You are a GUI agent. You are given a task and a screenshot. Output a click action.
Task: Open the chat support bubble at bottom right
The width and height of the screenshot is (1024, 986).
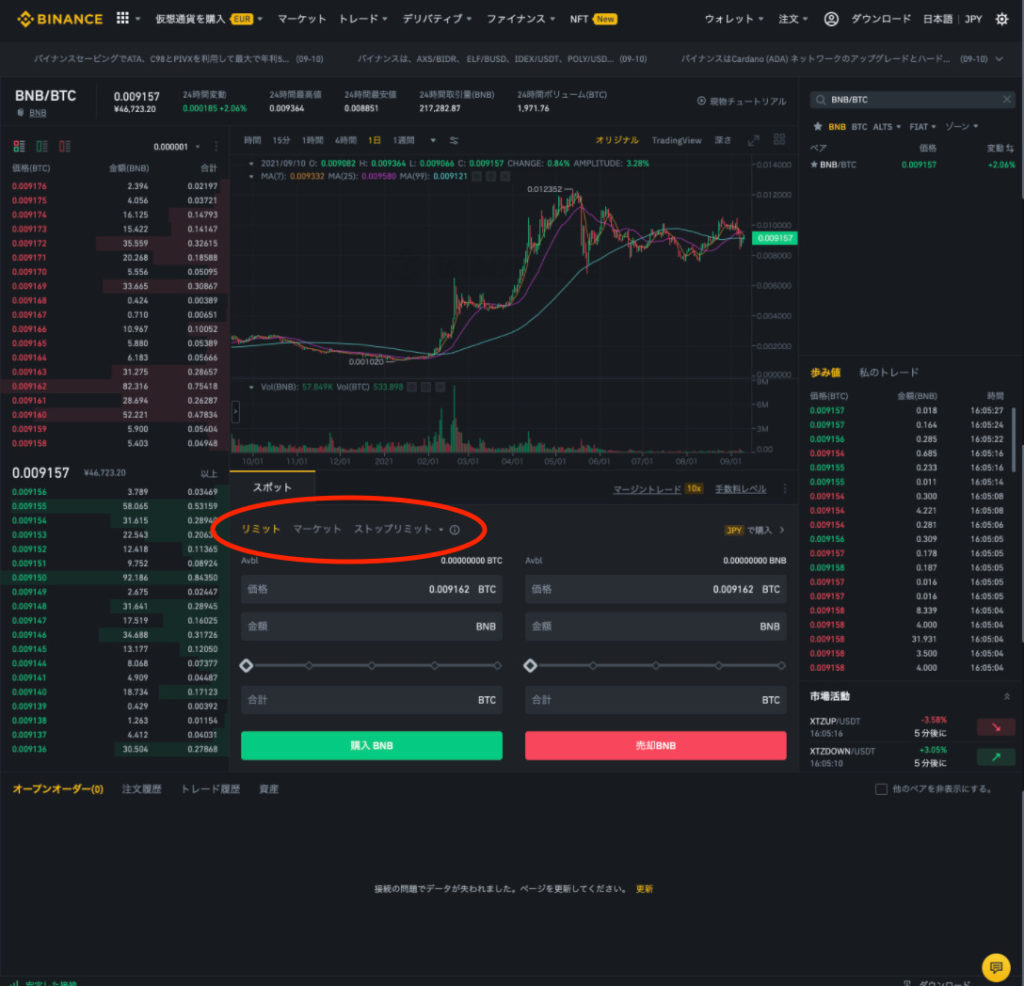point(996,965)
